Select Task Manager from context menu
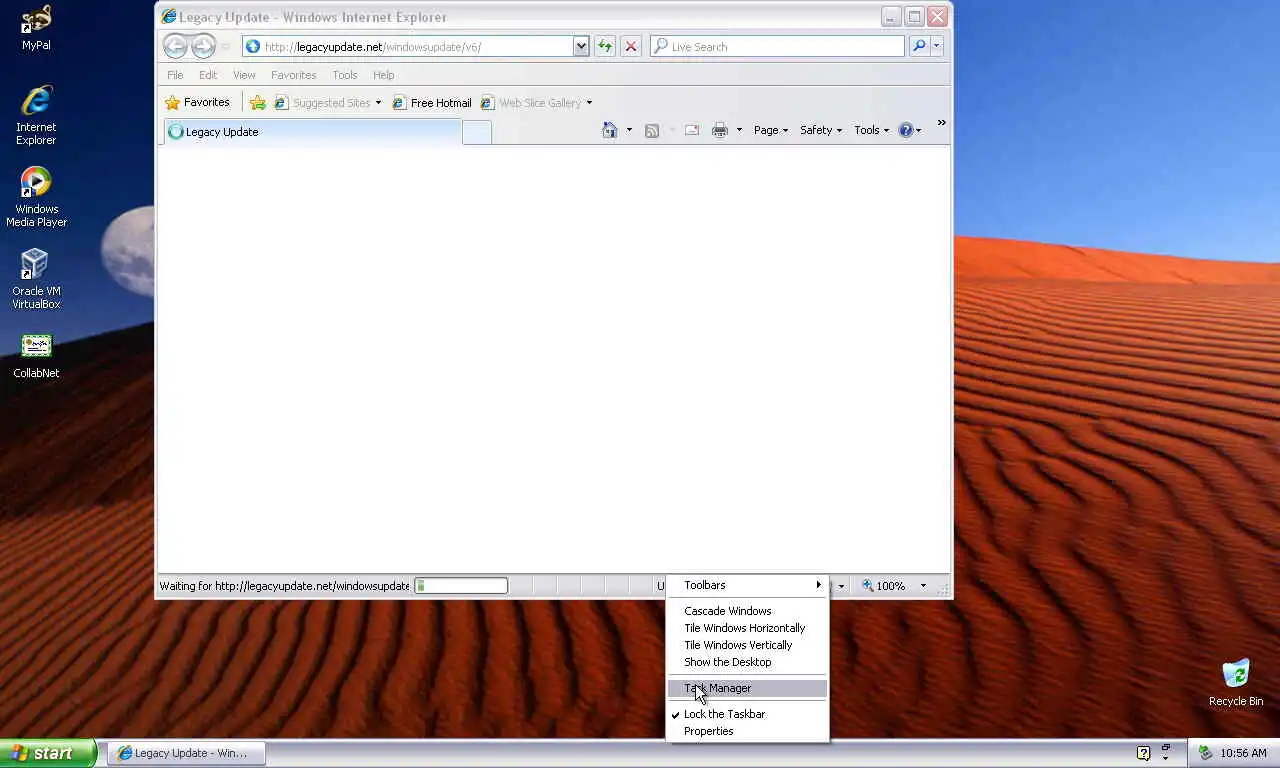The height and width of the screenshot is (768, 1280). coord(748,688)
